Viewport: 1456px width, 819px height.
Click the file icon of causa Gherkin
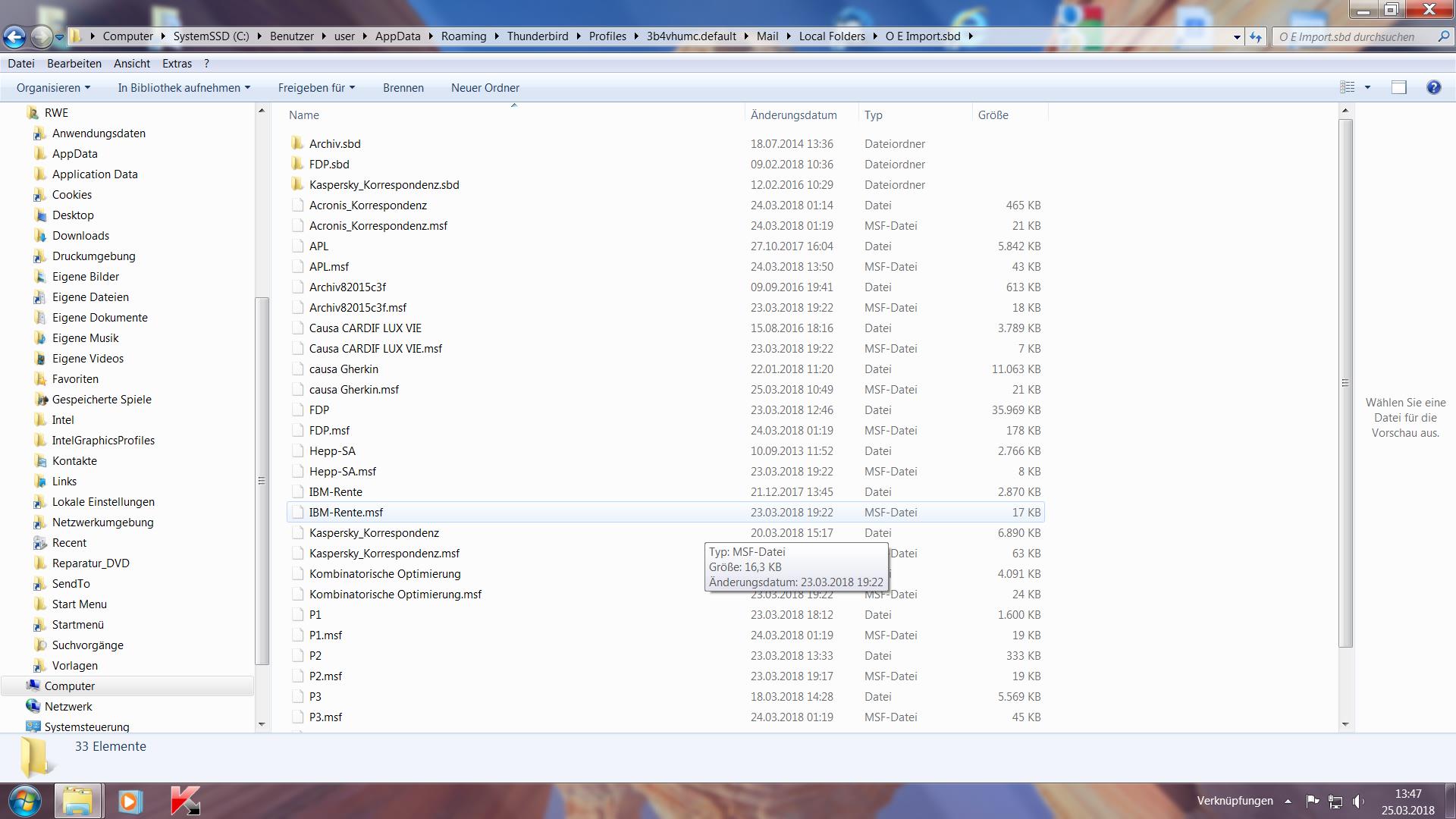tap(297, 369)
